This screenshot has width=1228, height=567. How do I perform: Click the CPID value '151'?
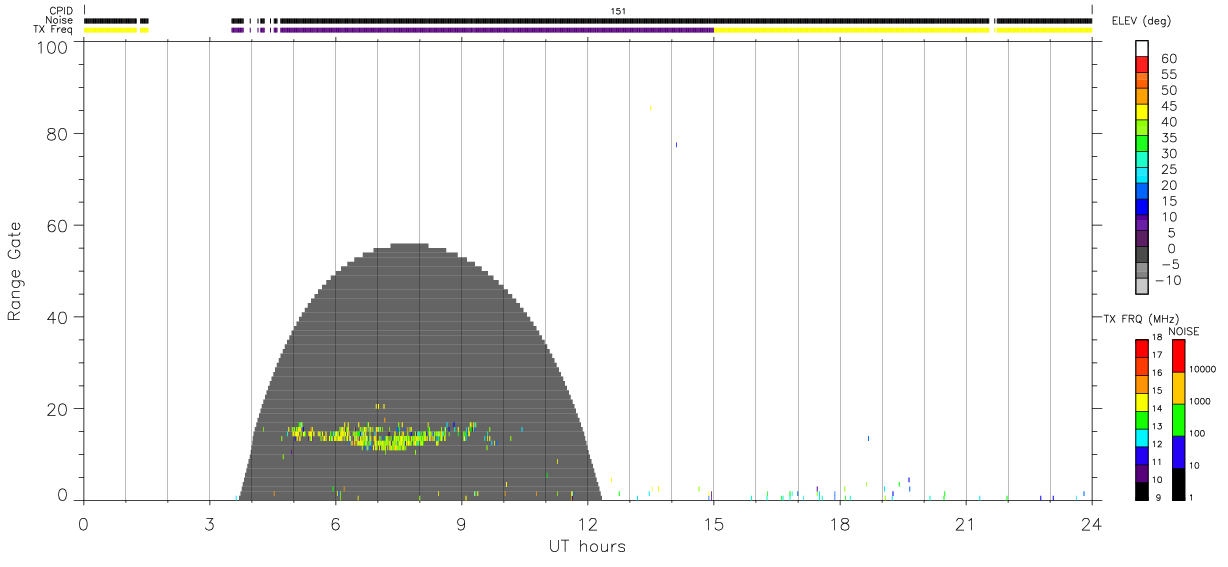(618, 11)
